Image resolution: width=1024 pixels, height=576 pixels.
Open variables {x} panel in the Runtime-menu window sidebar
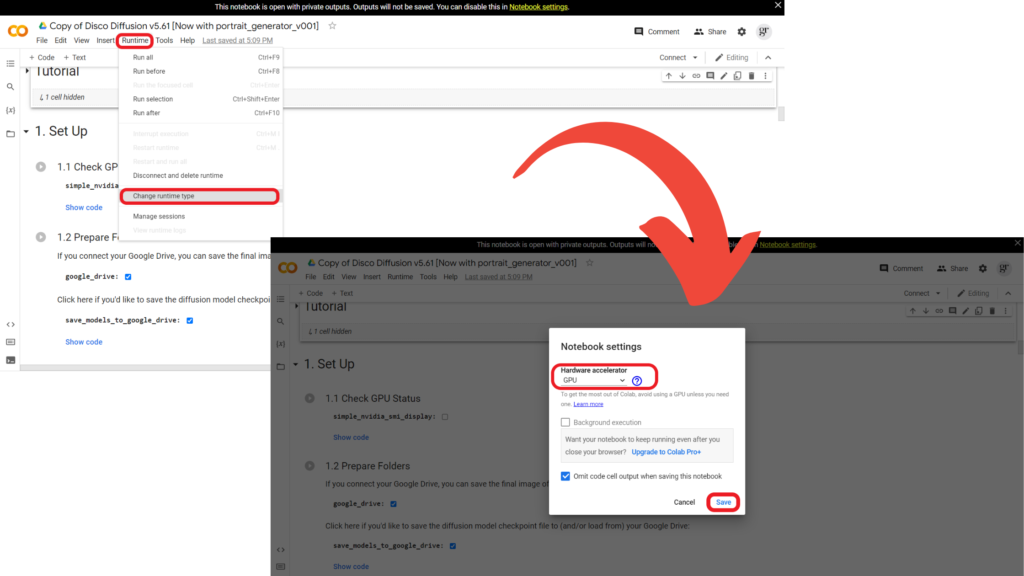click(x=10, y=110)
